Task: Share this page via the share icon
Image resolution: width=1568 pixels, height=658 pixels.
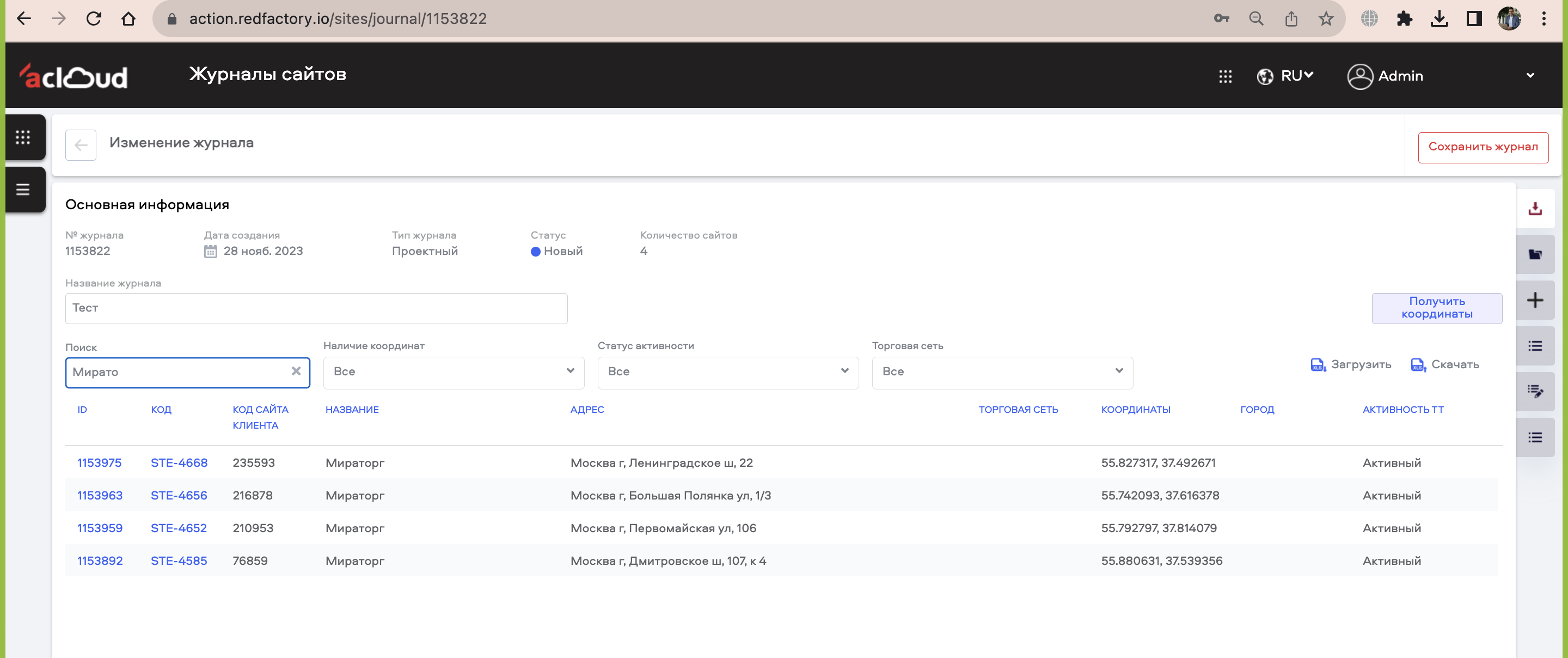Action: point(1291,19)
